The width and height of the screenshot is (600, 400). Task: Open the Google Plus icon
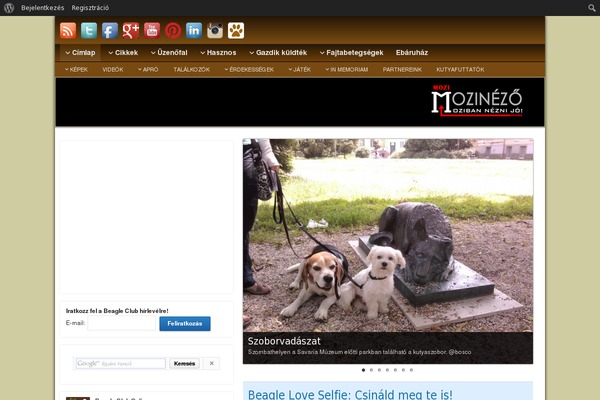pyautogui.click(x=131, y=31)
